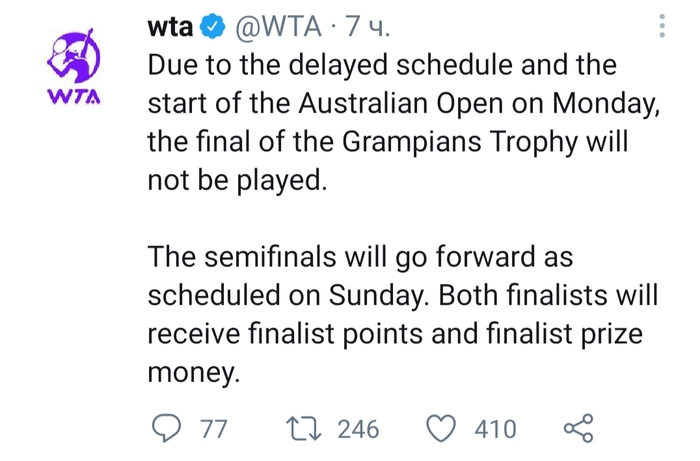Like the tweet with the heart icon
The width and height of the screenshot is (700, 461).
(x=441, y=429)
